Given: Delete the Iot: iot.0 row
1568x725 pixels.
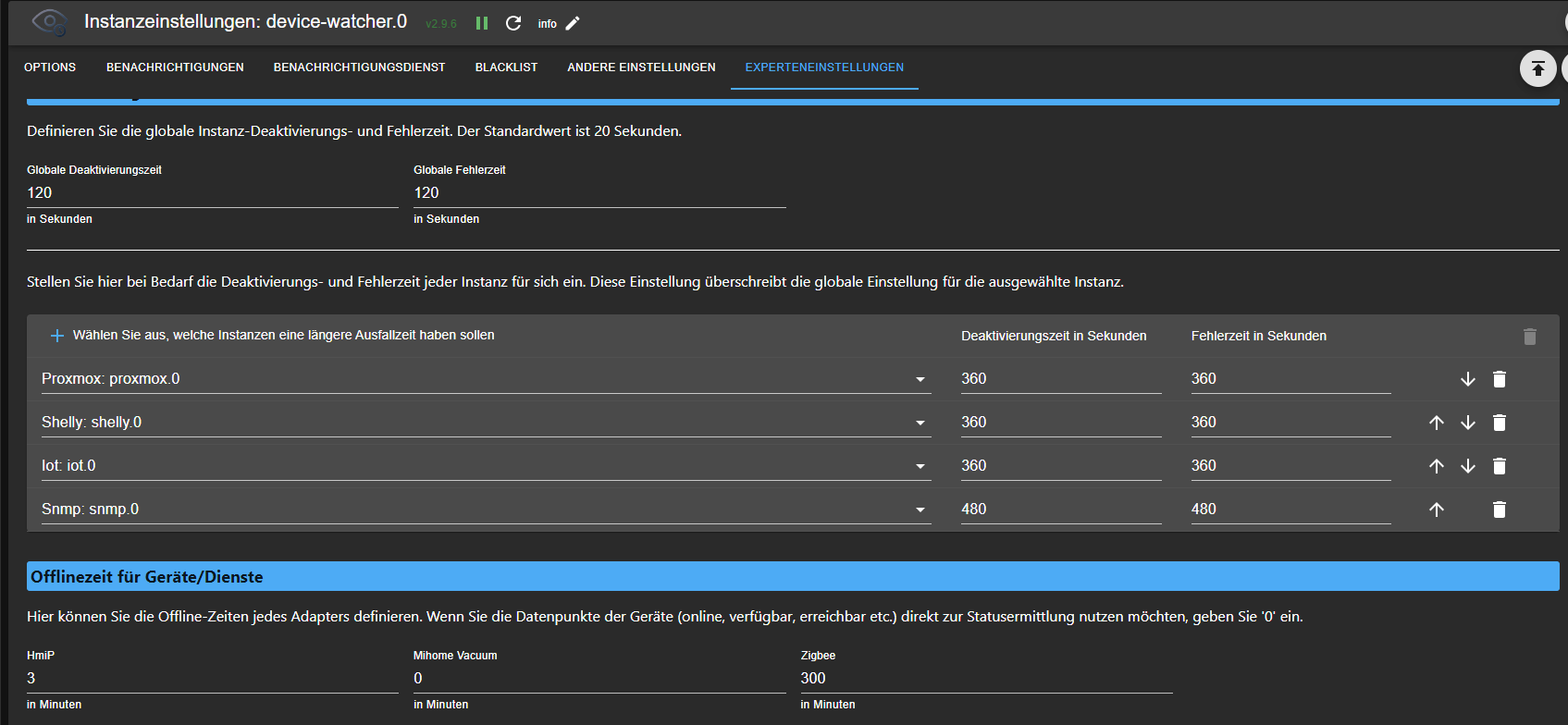Looking at the screenshot, I should click(x=1500, y=466).
